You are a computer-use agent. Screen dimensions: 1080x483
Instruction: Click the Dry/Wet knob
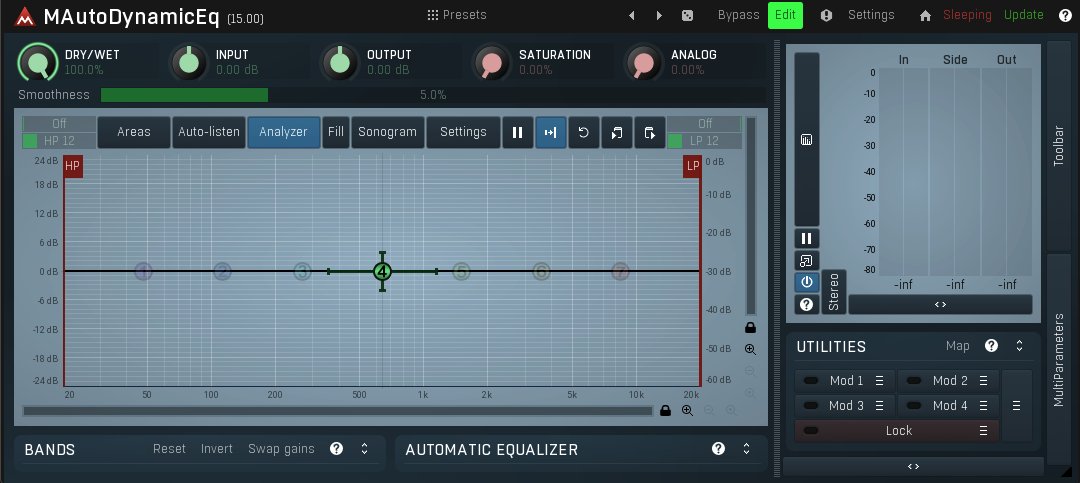pyautogui.click(x=38, y=63)
